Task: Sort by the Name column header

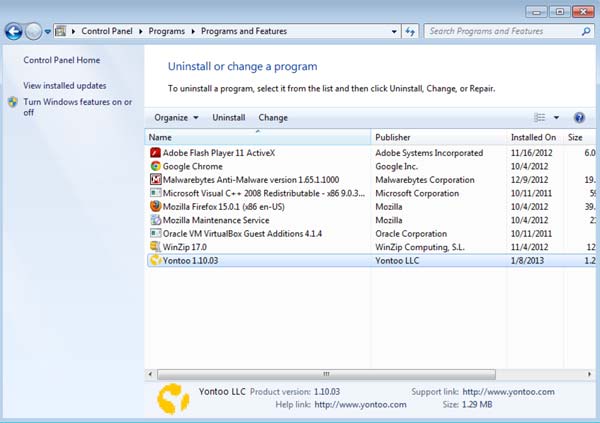Action: click(258, 137)
